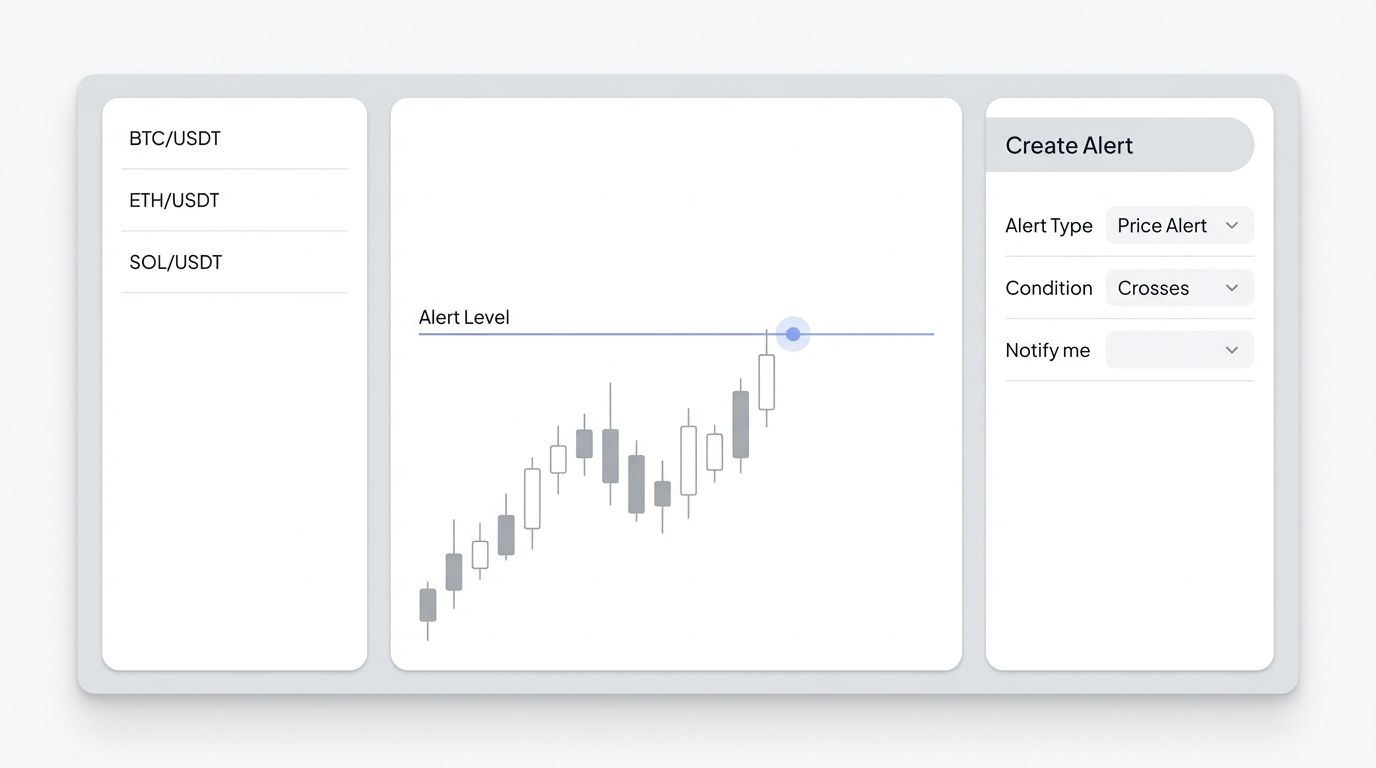Image resolution: width=1376 pixels, height=768 pixels.
Task: Click the Create Alert header
Action: 1069,145
